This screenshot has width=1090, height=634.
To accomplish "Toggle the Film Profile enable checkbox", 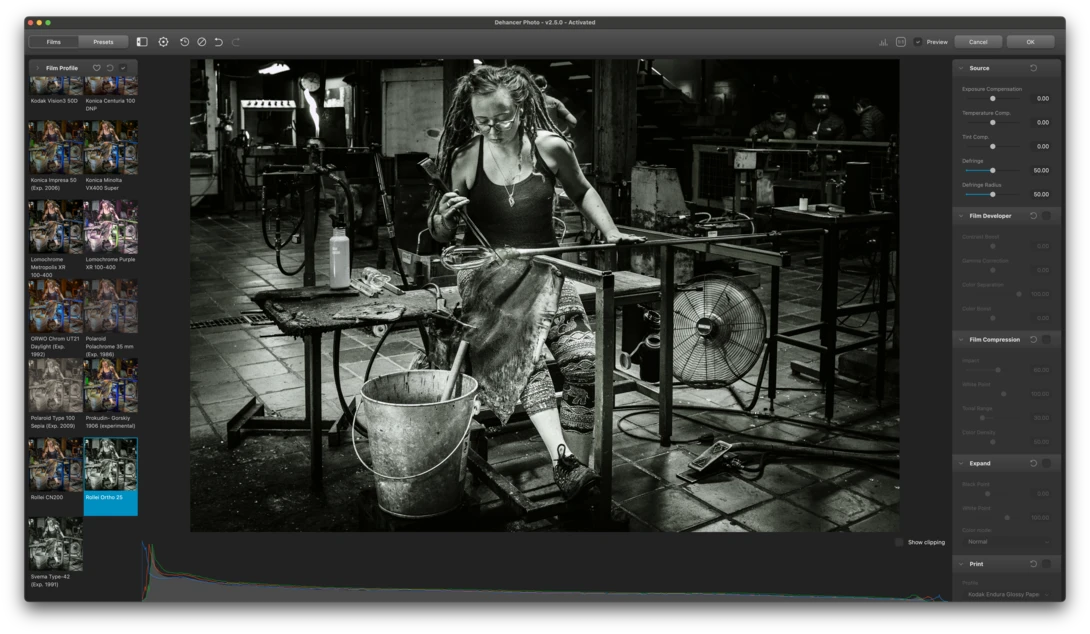I will coord(123,67).
